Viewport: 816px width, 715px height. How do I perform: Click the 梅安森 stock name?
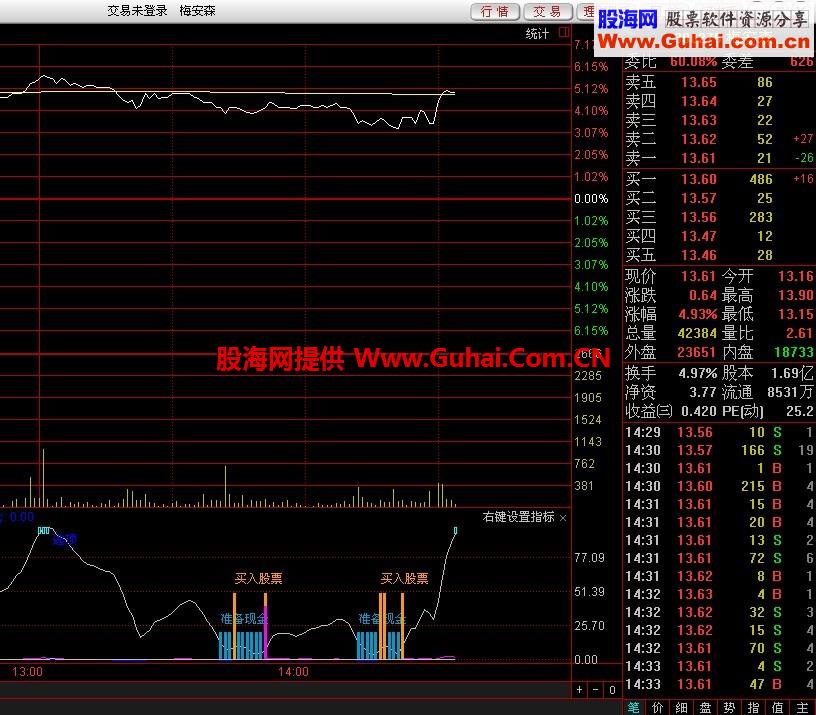[x=197, y=11]
